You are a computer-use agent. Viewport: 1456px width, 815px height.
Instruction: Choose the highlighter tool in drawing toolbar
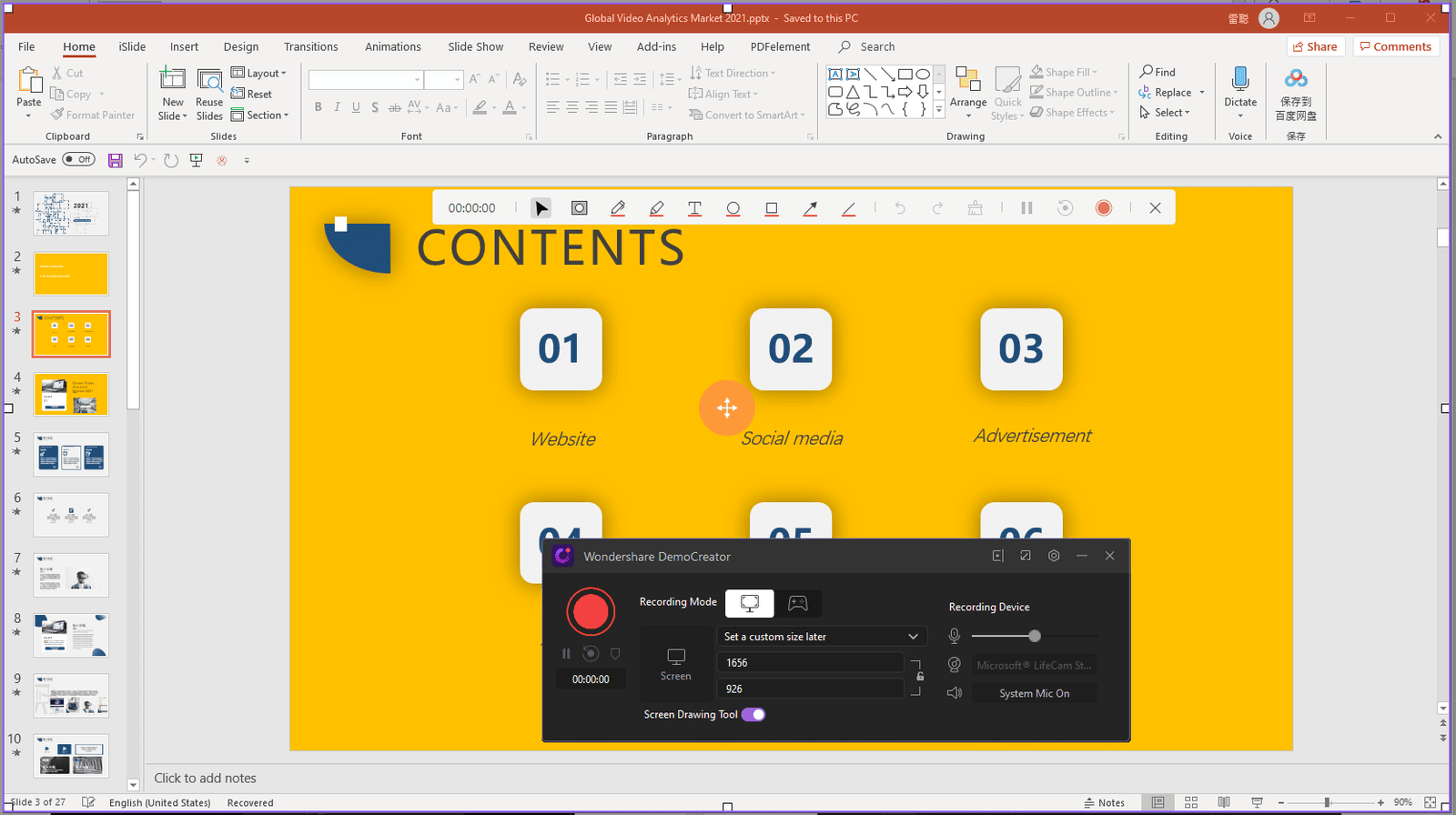[656, 208]
